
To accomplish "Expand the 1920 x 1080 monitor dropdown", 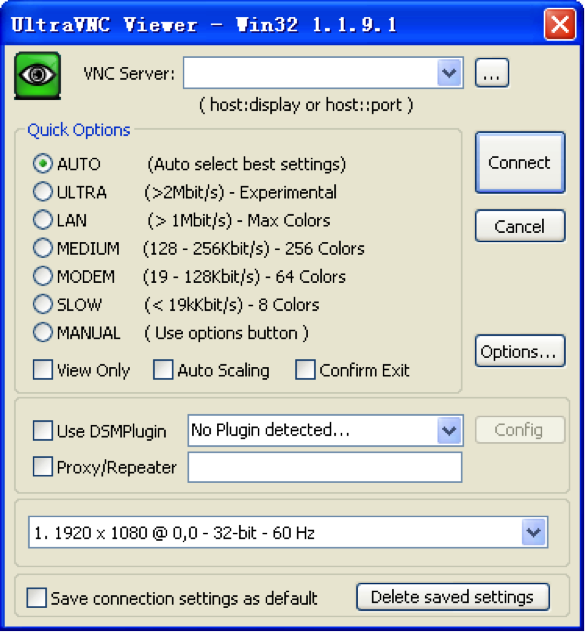I will pos(534,532).
